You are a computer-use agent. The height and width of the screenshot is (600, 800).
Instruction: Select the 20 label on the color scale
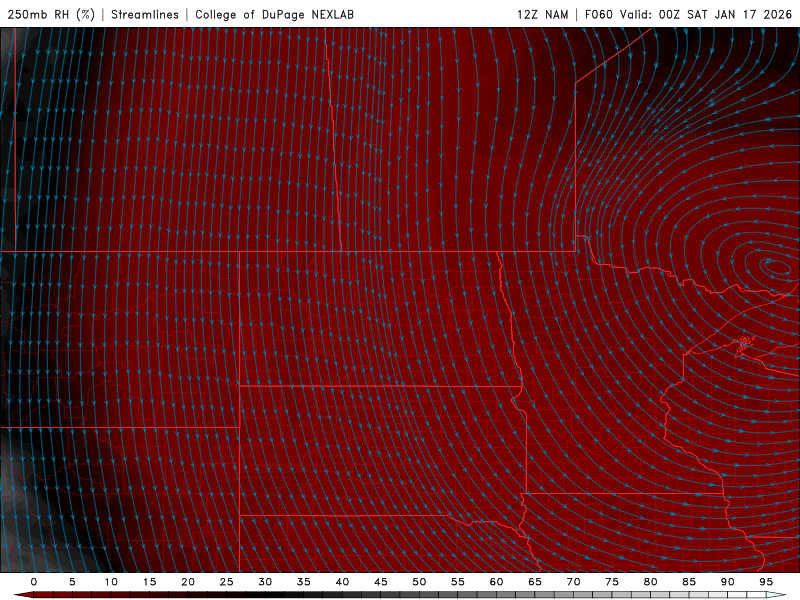(x=188, y=582)
